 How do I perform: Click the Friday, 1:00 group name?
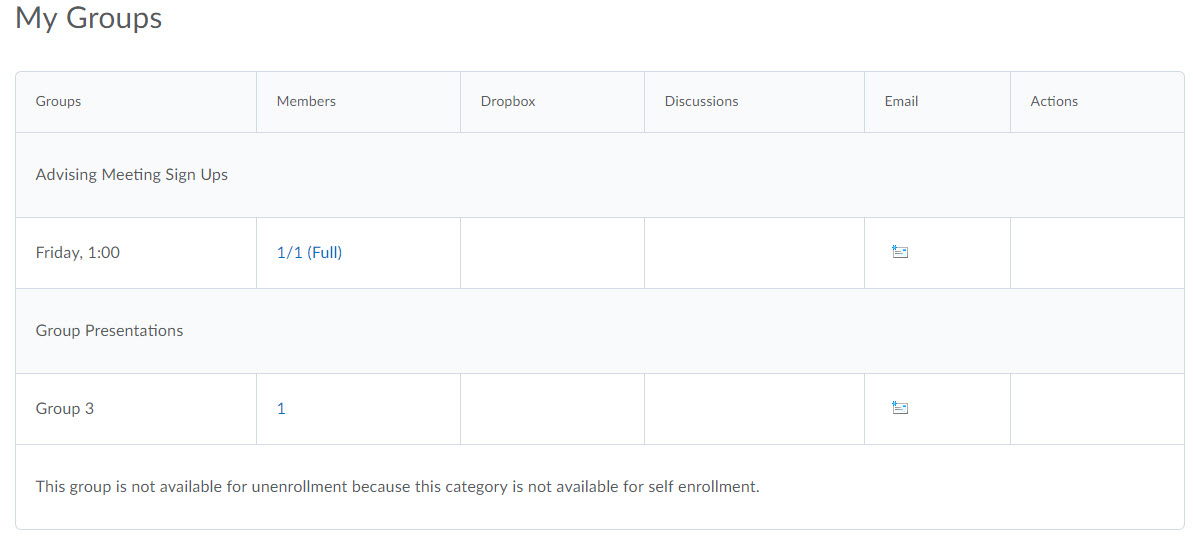(x=78, y=253)
